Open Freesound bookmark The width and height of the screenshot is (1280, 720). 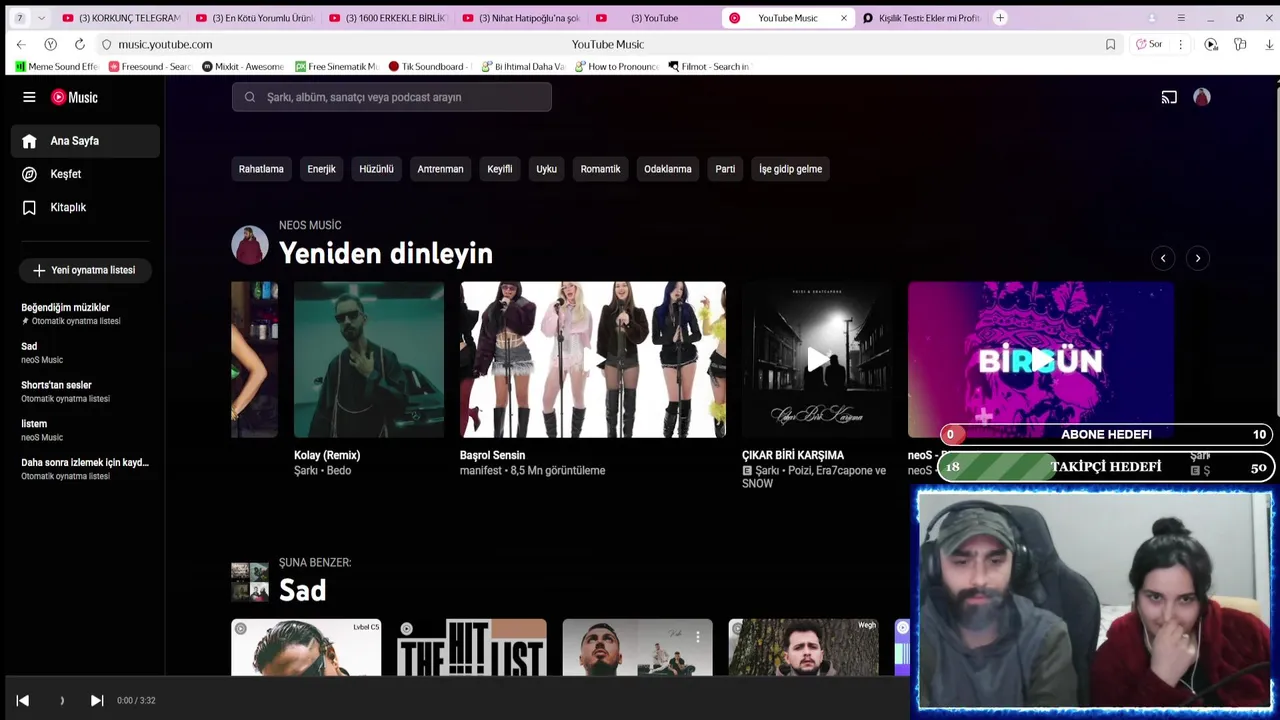tap(150, 67)
